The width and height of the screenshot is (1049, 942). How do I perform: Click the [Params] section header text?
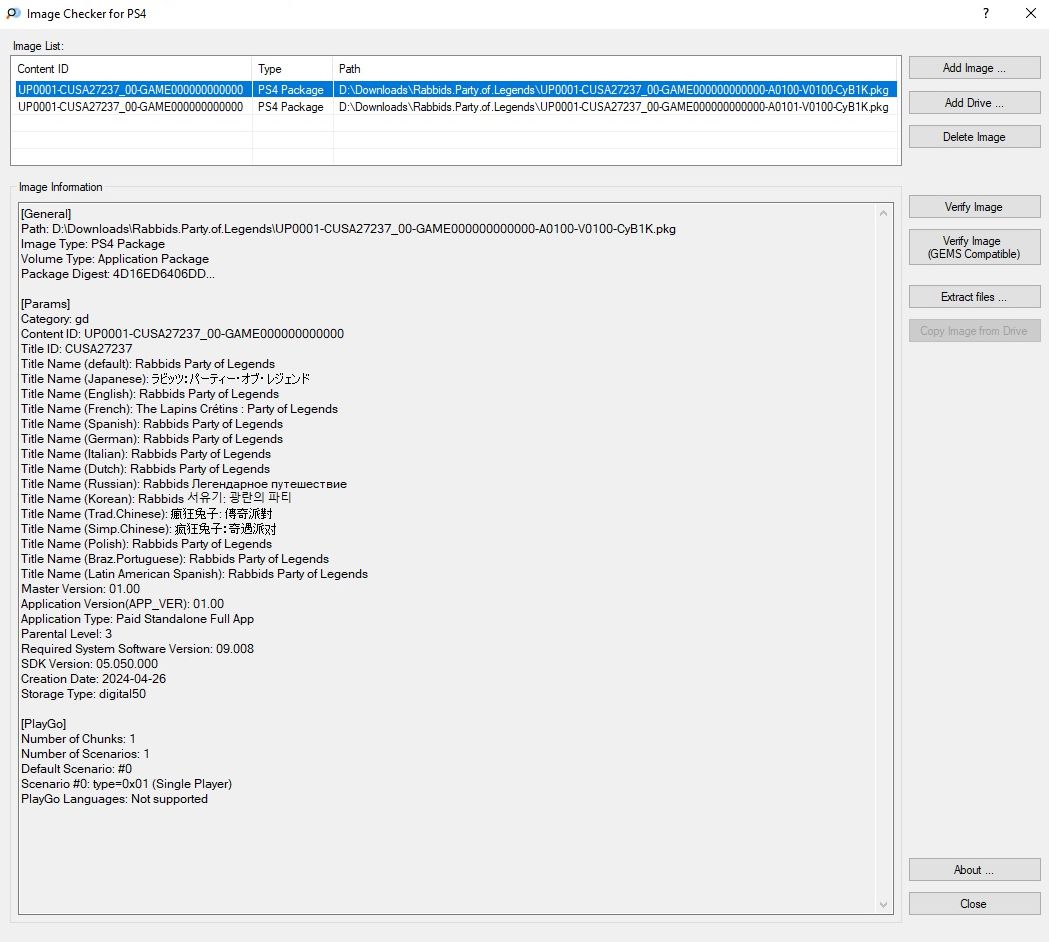[x=45, y=304]
